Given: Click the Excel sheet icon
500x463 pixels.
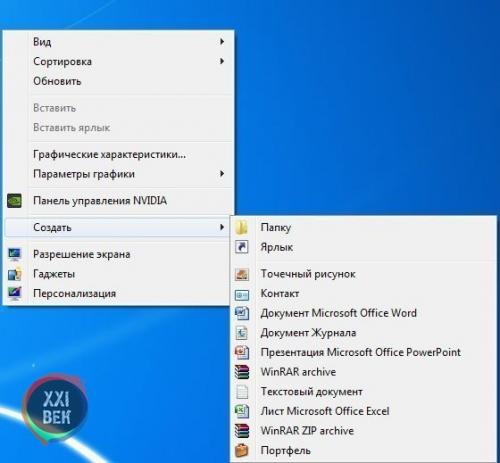Looking at the screenshot, I should pyautogui.click(x=242, y=411).
